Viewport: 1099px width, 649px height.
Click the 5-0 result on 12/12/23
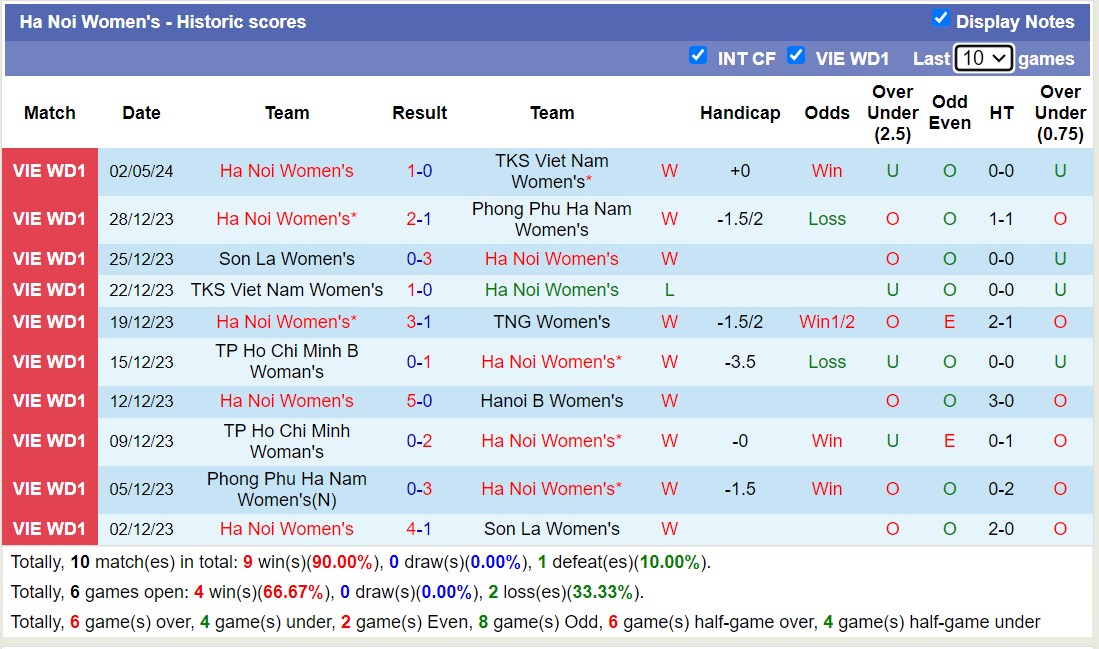(419, 401)
